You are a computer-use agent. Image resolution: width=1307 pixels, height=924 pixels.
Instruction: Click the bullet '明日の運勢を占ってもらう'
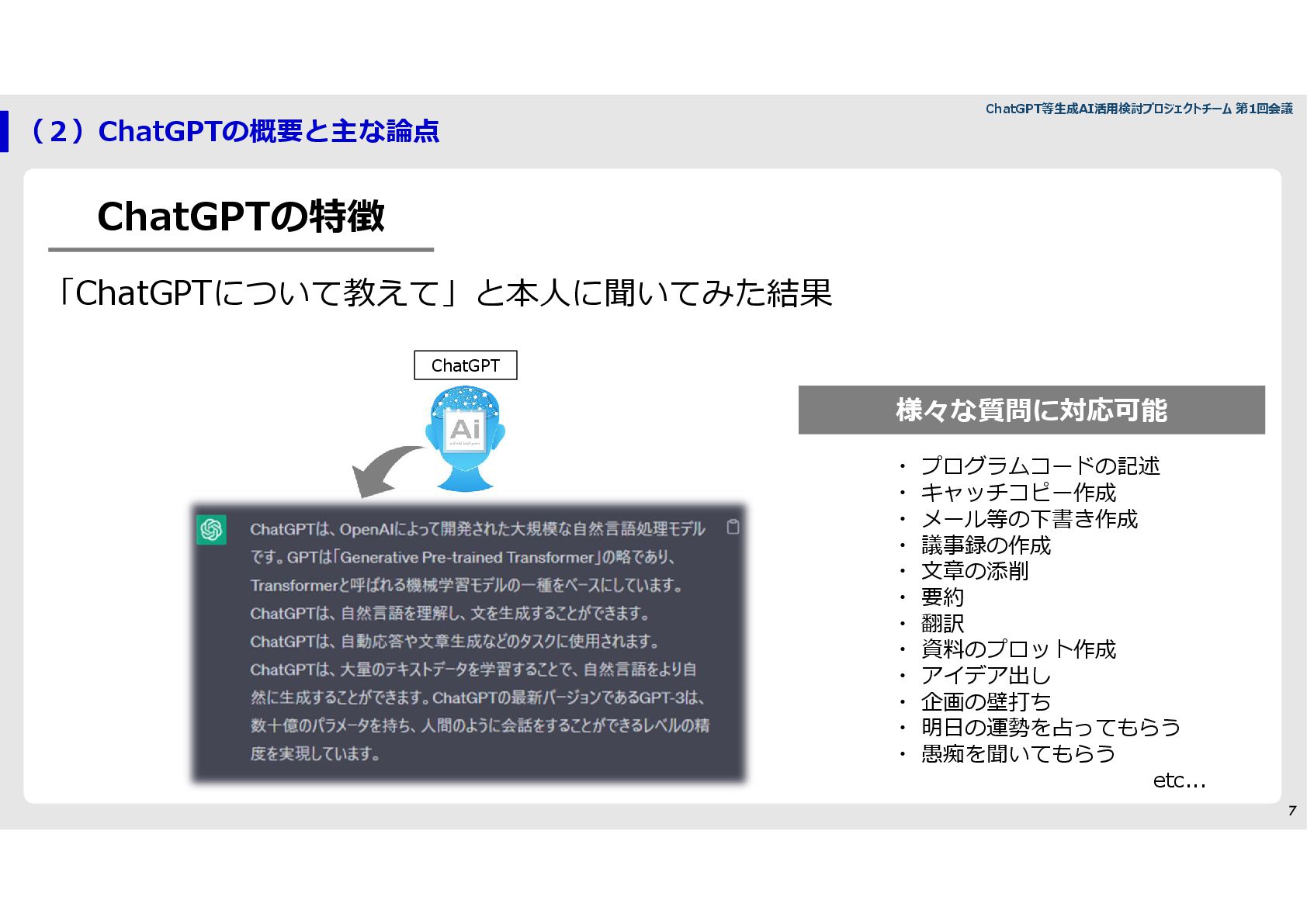point(1051,728)
